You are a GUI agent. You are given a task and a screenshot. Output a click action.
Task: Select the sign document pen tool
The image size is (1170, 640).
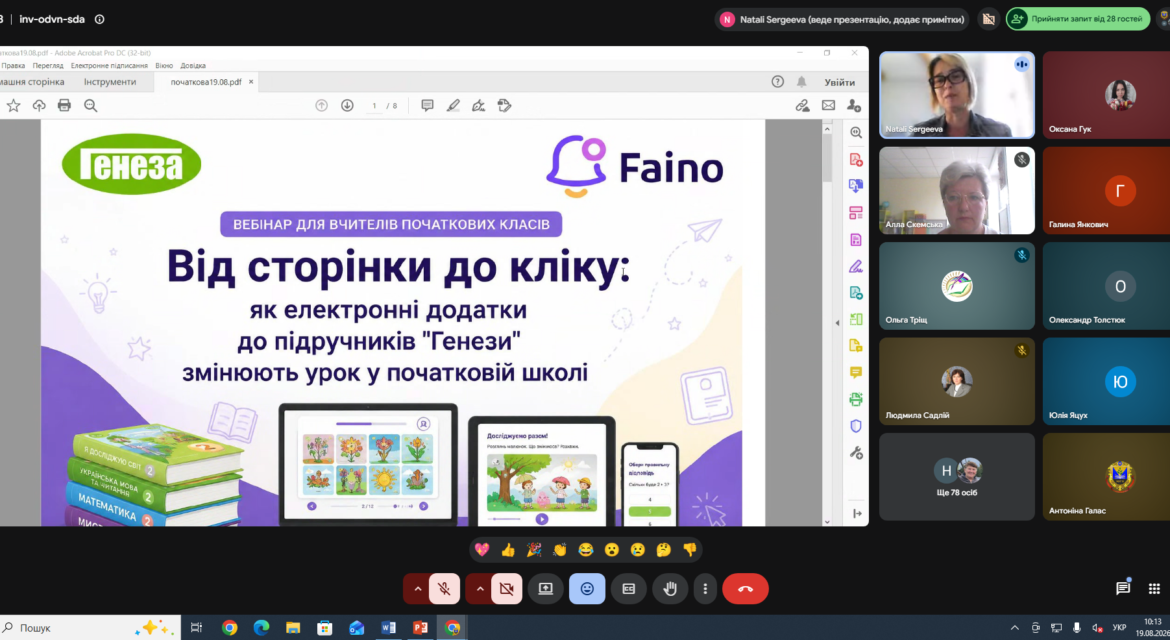coord(478,106)
